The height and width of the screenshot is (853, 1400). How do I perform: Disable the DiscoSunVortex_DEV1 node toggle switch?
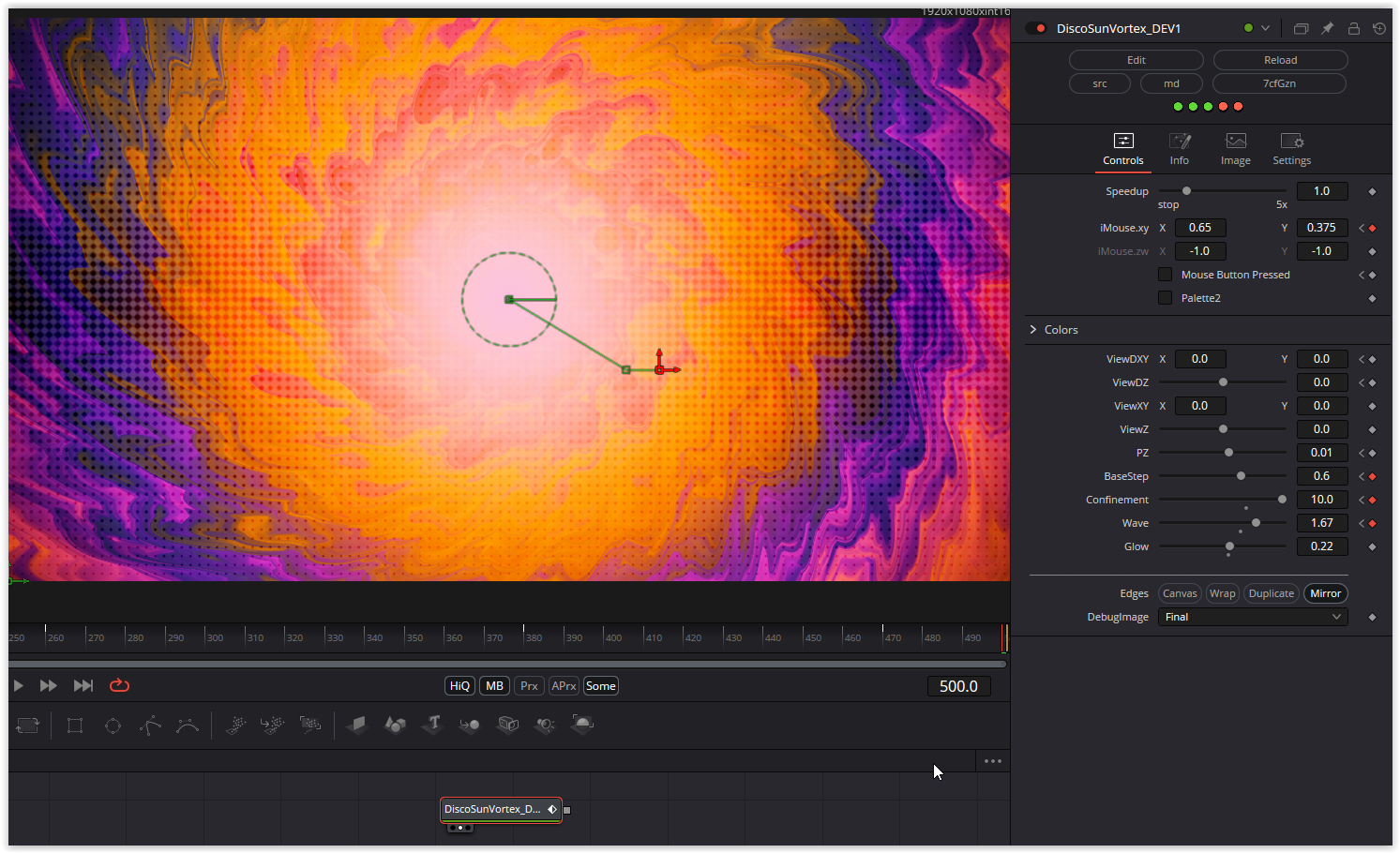pos(1035,28)
